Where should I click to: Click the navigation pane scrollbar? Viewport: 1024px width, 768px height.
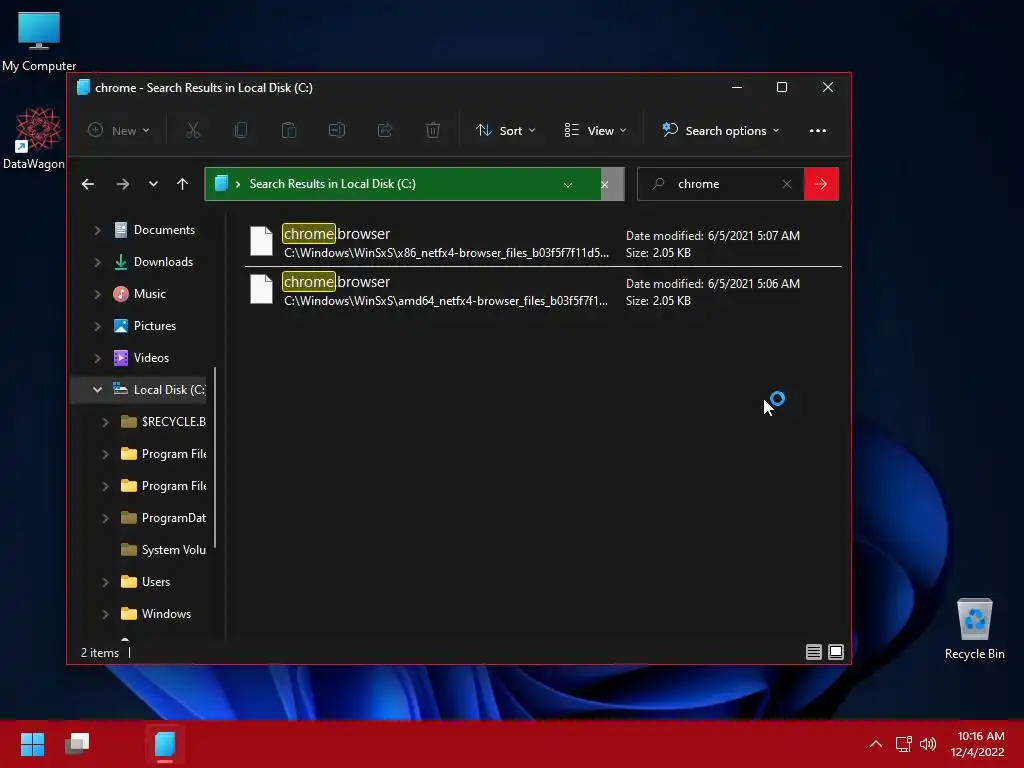[x=215, y=457]
